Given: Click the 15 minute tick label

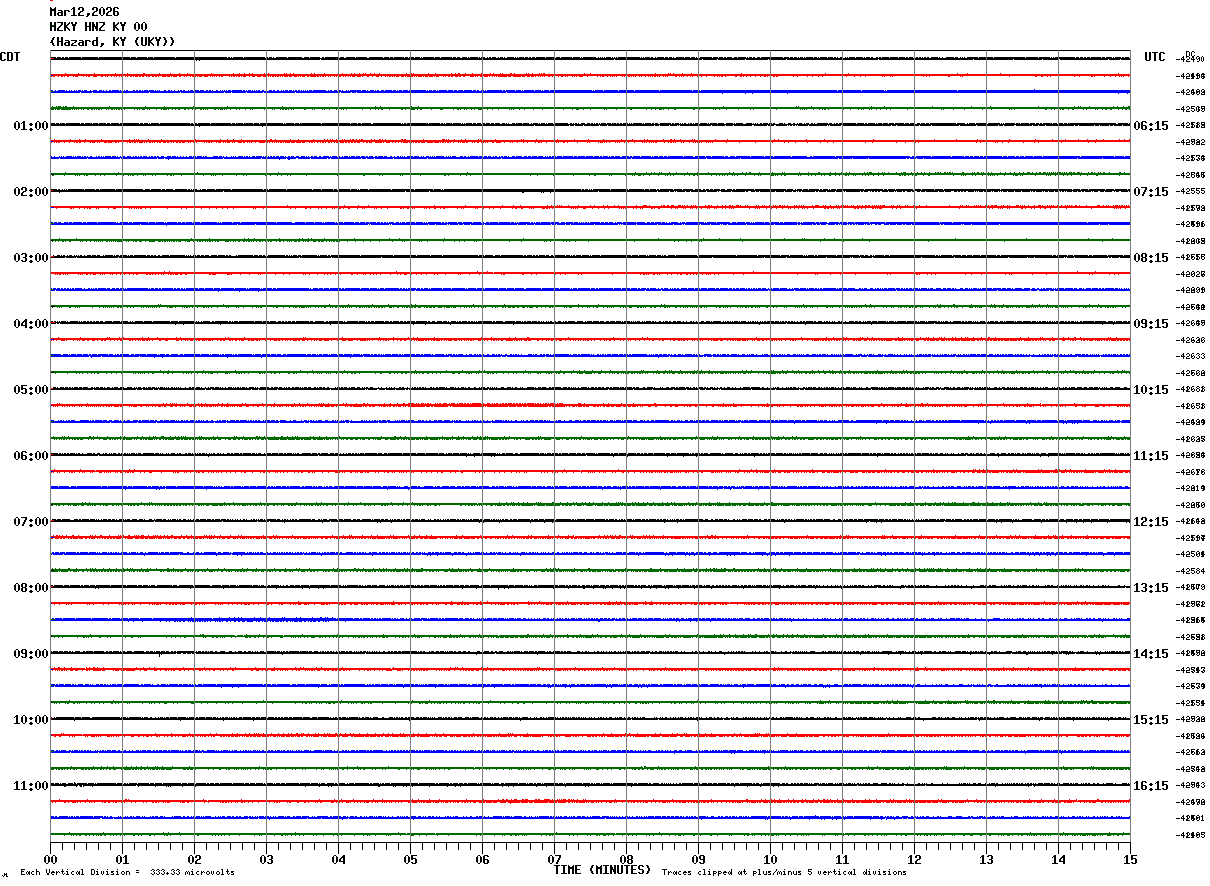Looking at the screenshot, I should [1130, 860].
